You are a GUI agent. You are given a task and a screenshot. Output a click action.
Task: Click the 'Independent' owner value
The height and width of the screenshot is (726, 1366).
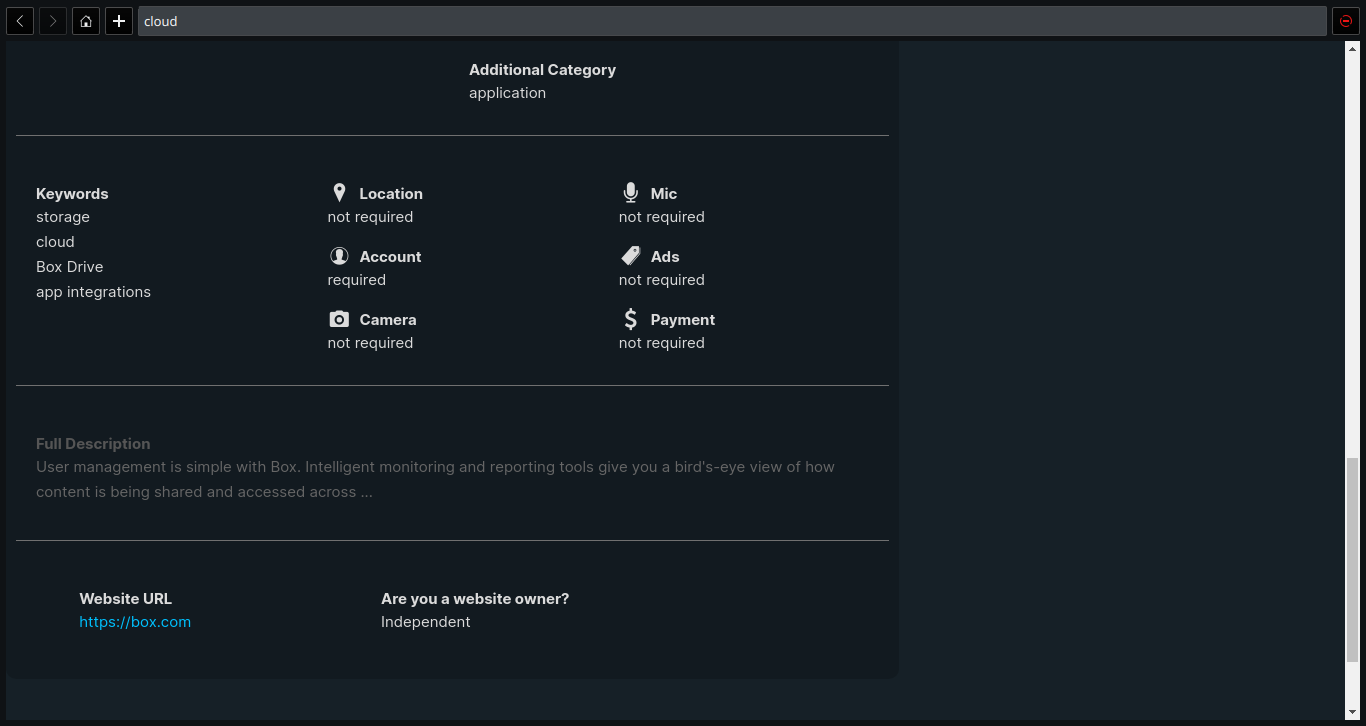point(425,622)
